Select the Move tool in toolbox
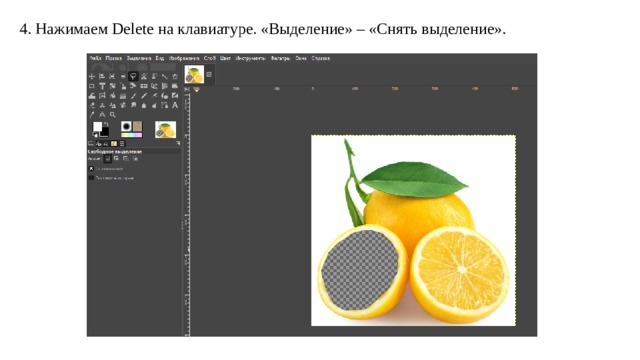The height and width of the screenshot is (360, 640). coord(92,76)
